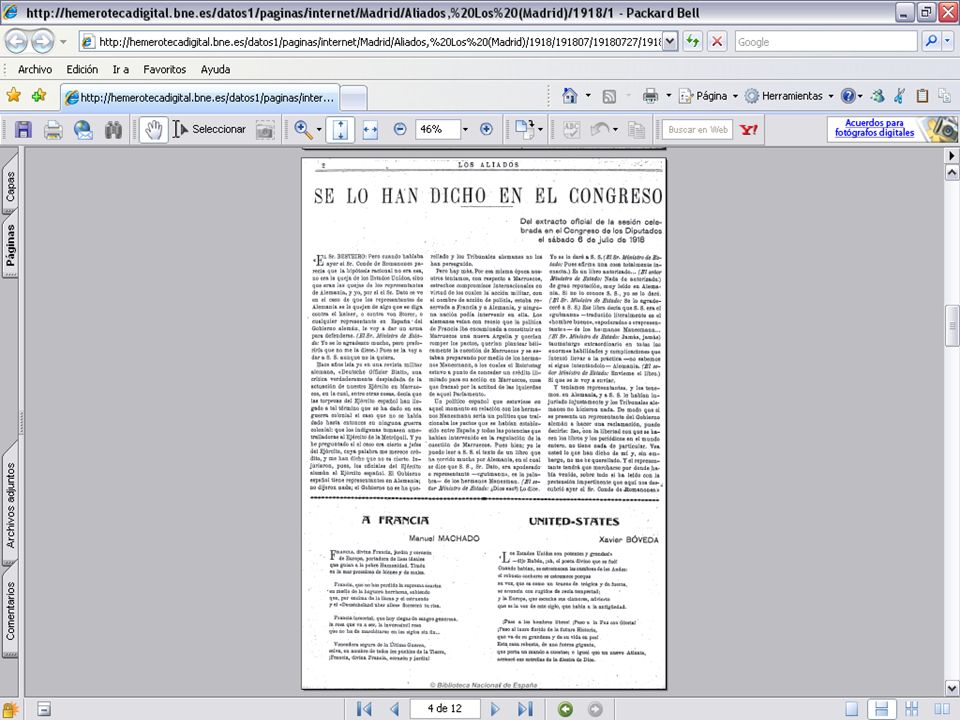Refresh the page with green arrows
The width and height of the screenshot is (960, 720).
coord(693,42)
